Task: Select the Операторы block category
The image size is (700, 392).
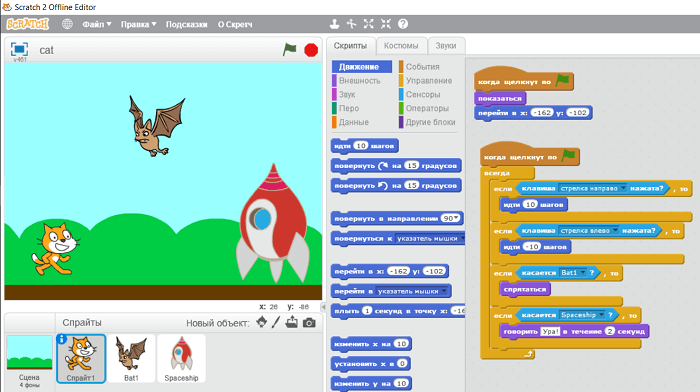Action: tap(424, 108)
